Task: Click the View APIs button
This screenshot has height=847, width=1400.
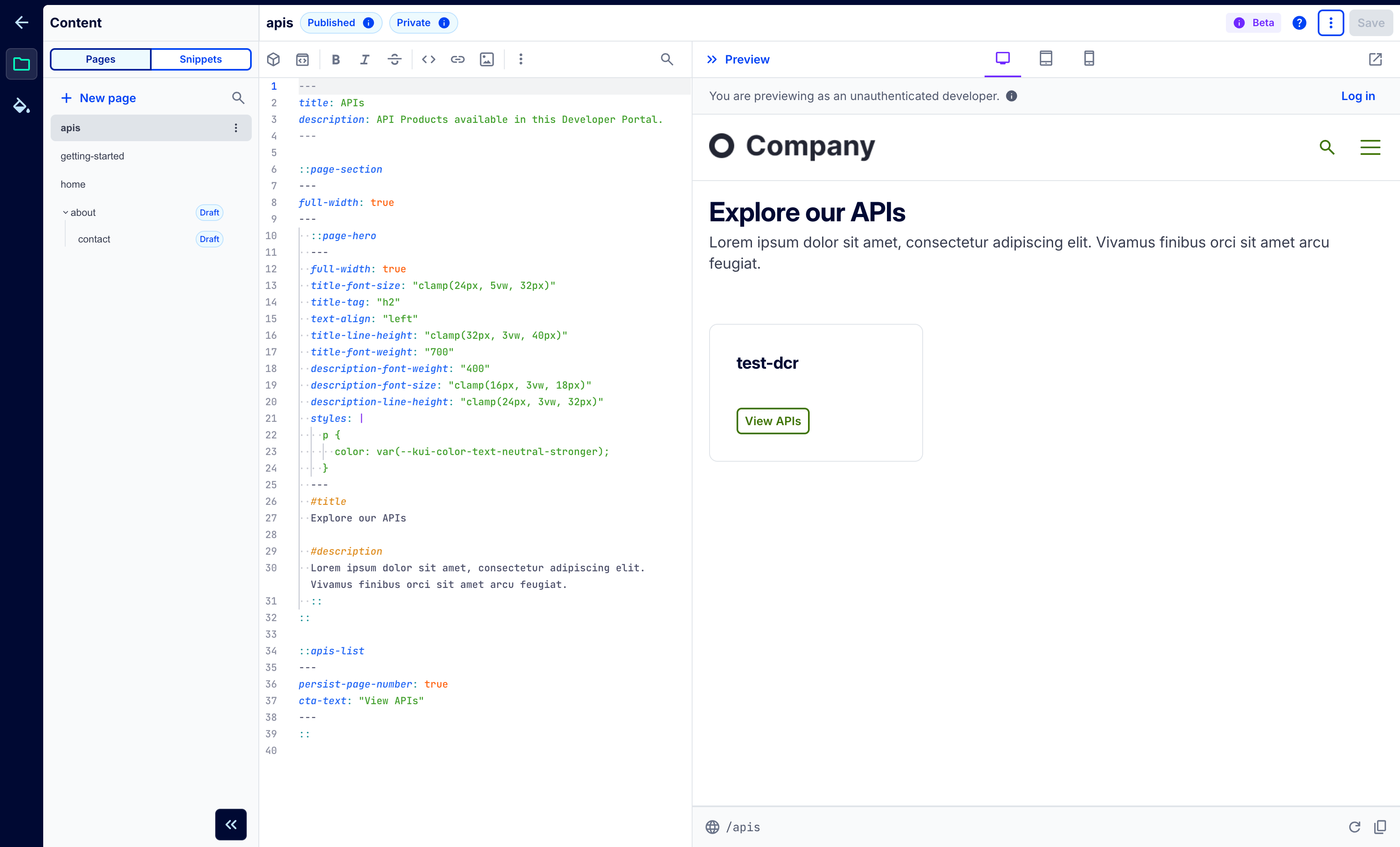Action: point(773,421)
